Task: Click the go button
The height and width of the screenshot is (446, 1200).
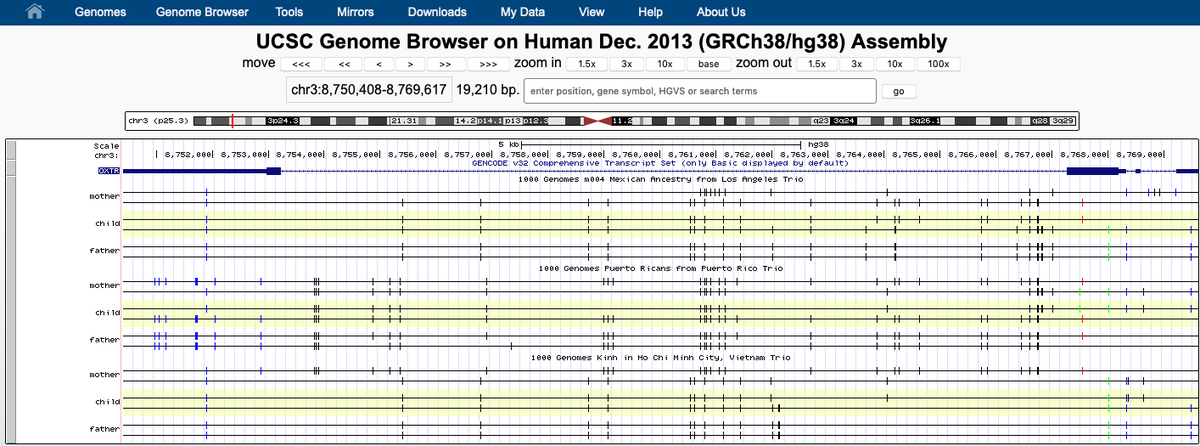Action: (897, 91)
